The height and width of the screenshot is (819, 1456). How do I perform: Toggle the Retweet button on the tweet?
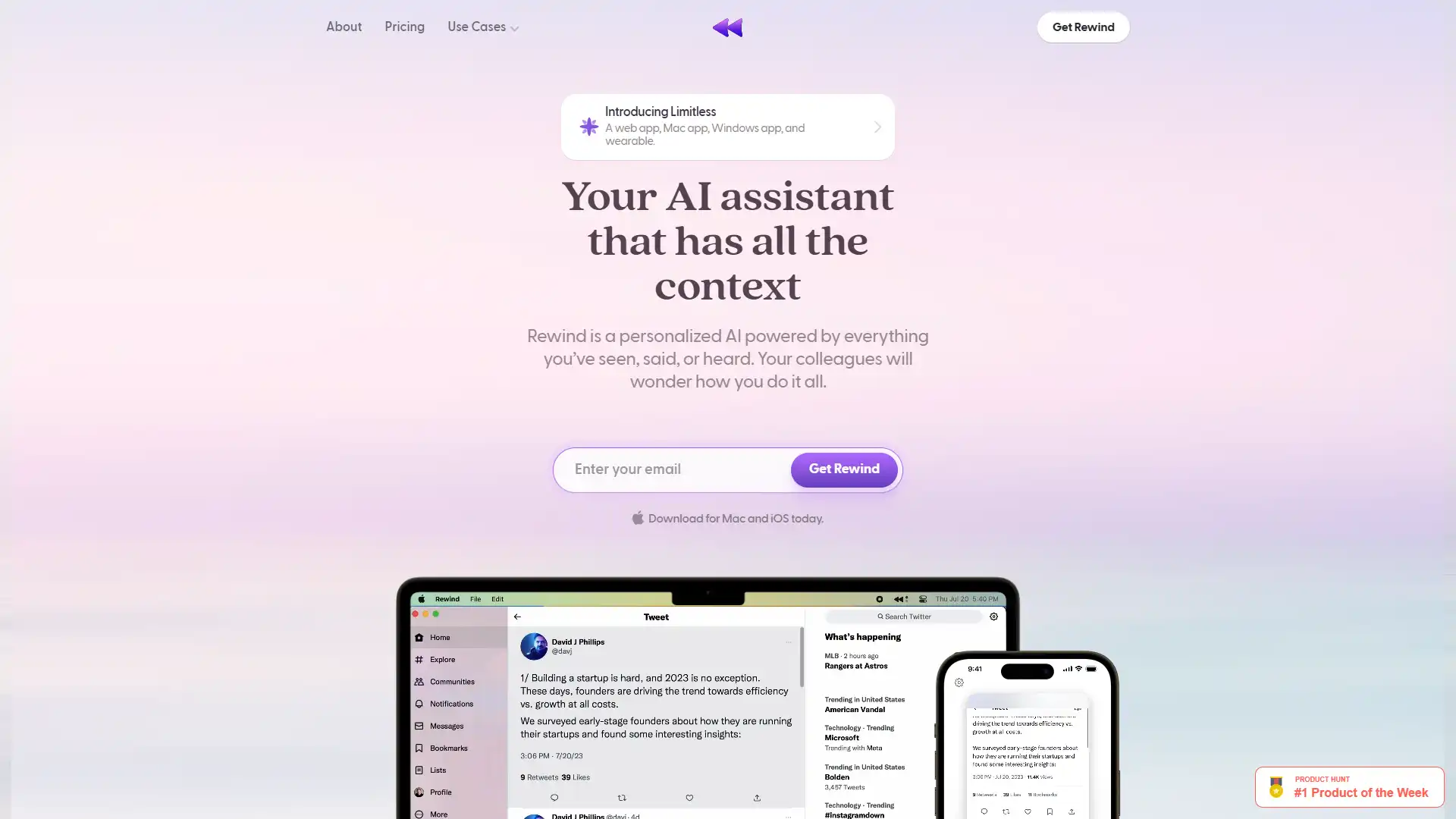tap(622, 797)
